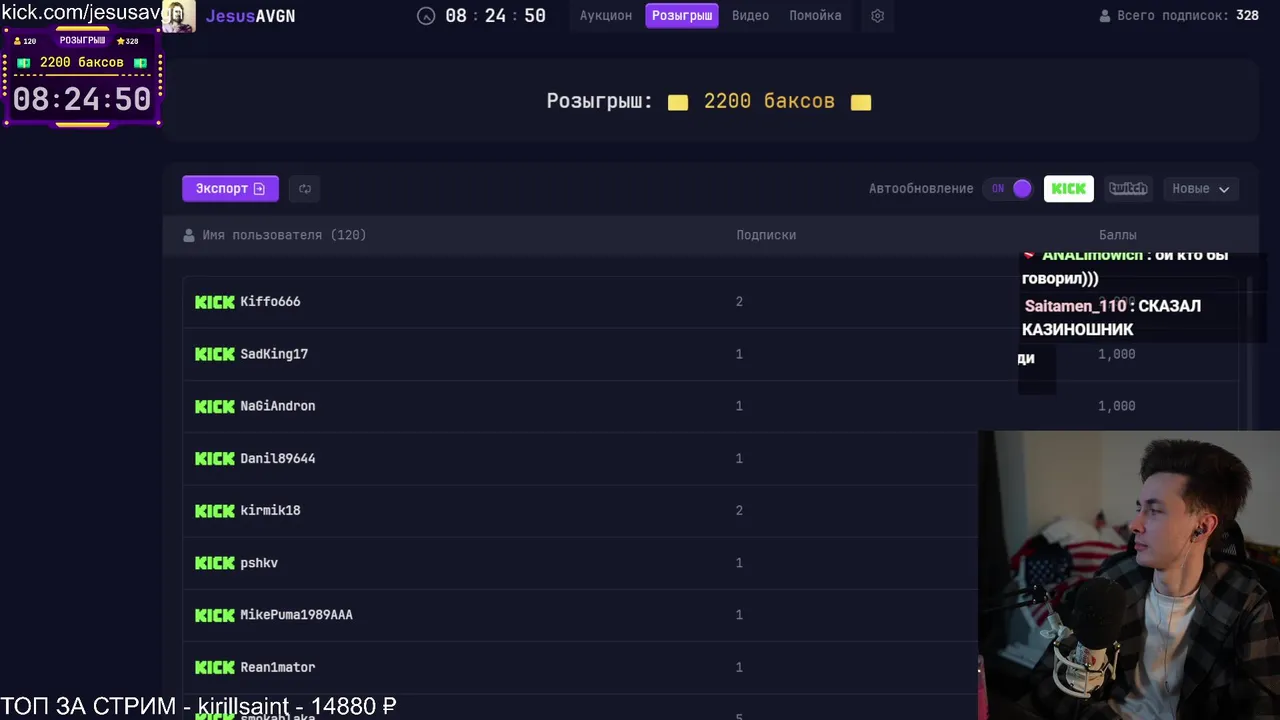This screenshot has height=720, width=1280.
Task: Click the giveaway timer widget overlay
Action: tap(82, 78)
